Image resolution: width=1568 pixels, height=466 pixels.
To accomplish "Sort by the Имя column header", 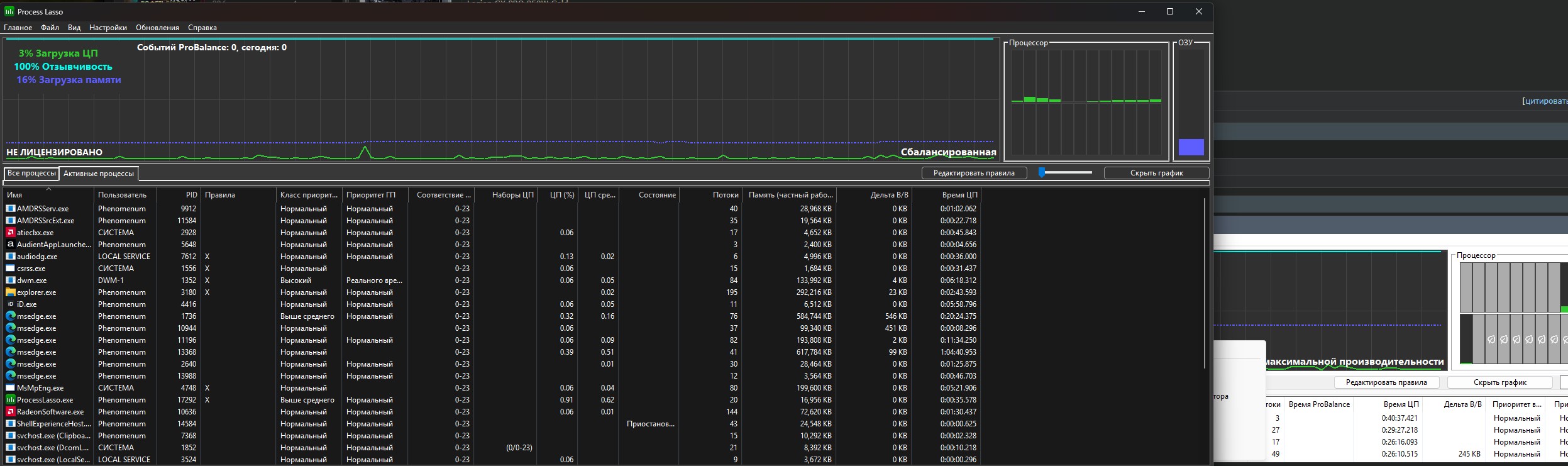I will coord(48,195).
